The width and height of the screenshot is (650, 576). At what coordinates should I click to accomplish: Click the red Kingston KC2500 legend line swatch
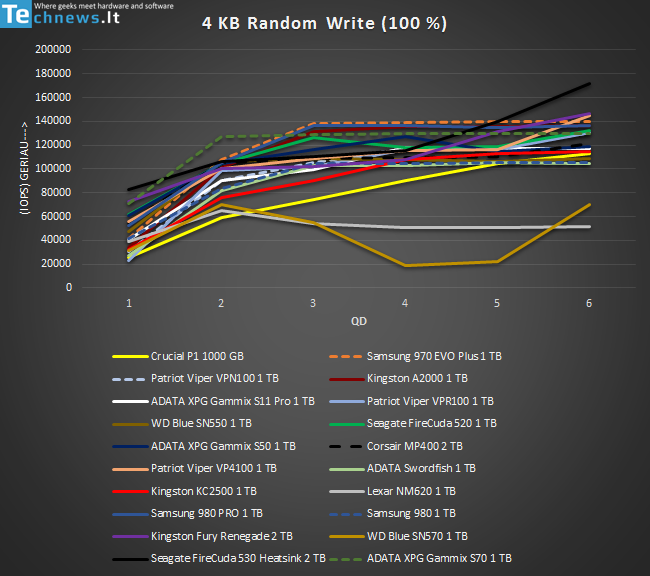pyautogui.click(x=130, y=491)
